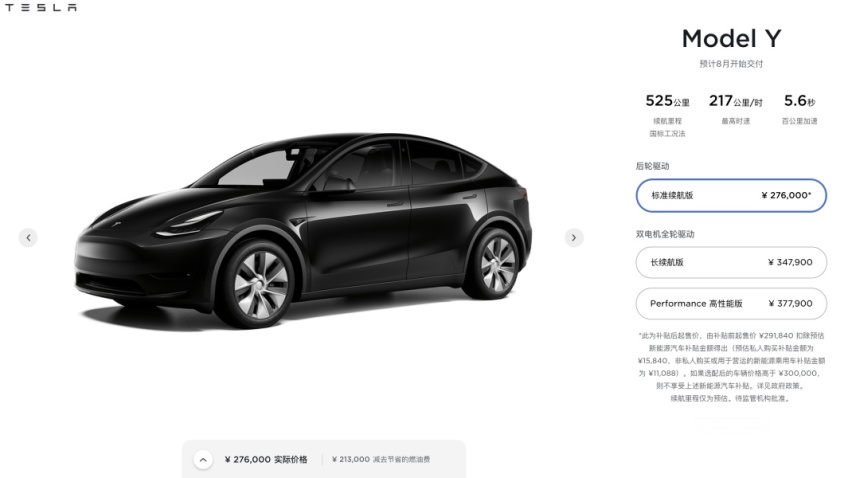The height and width of the screenshot is (478, 852).
Task: Show next car image with right arrow
Action: [574, 237]
